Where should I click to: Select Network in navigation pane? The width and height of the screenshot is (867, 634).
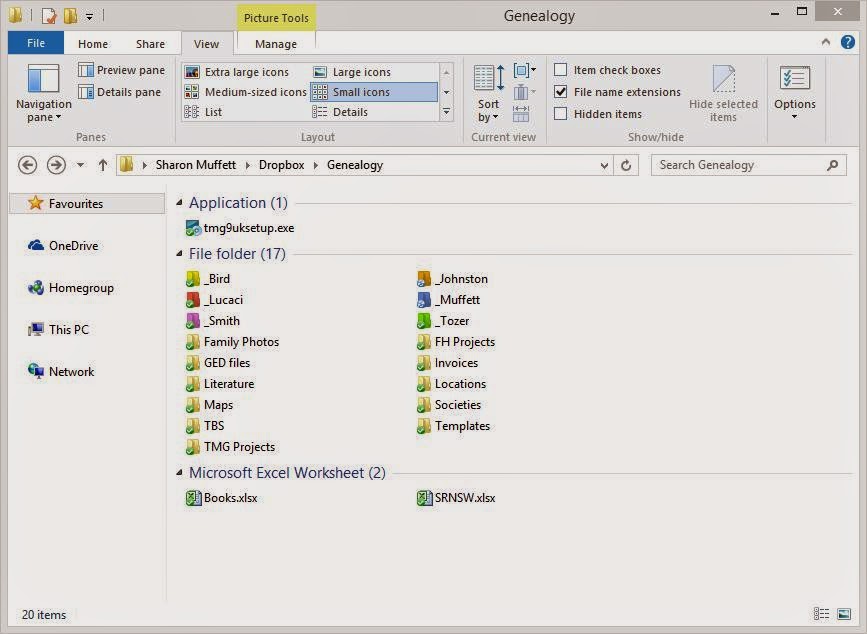pos(61,371)
